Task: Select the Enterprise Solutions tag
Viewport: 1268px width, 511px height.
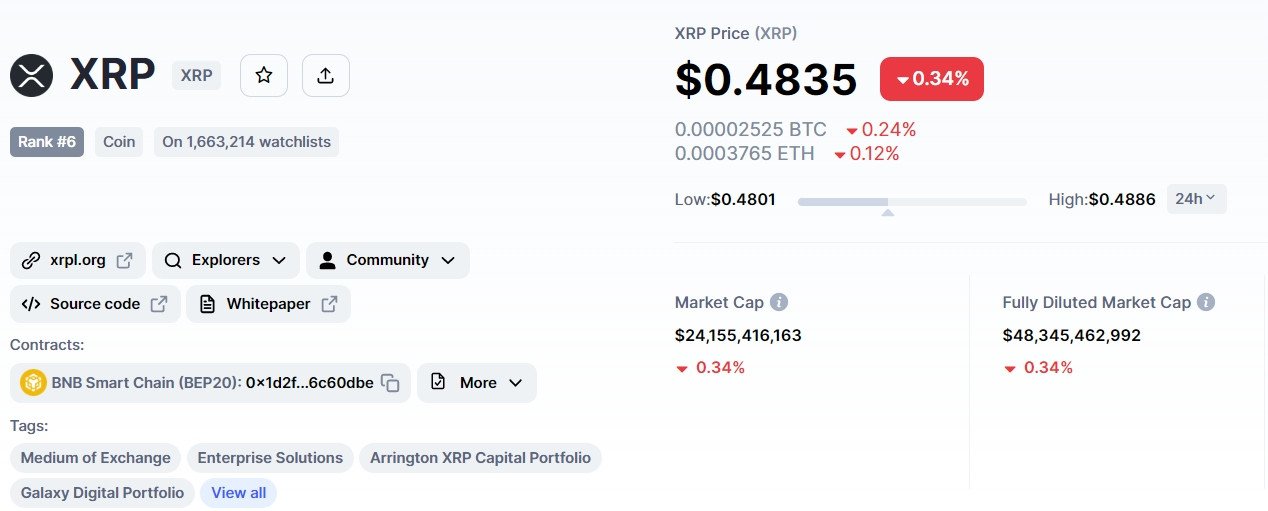Action: click(270, 458)
